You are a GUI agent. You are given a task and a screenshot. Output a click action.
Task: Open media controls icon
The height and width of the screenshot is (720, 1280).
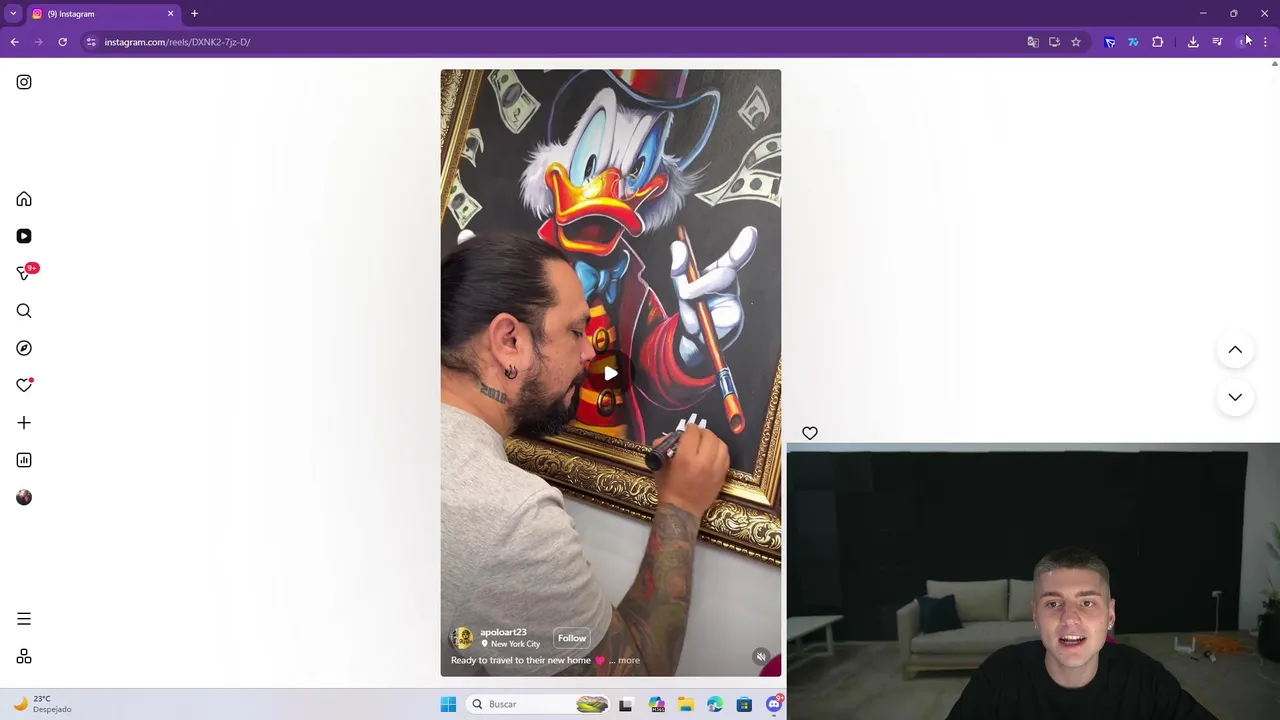[x=1217, y=42]
